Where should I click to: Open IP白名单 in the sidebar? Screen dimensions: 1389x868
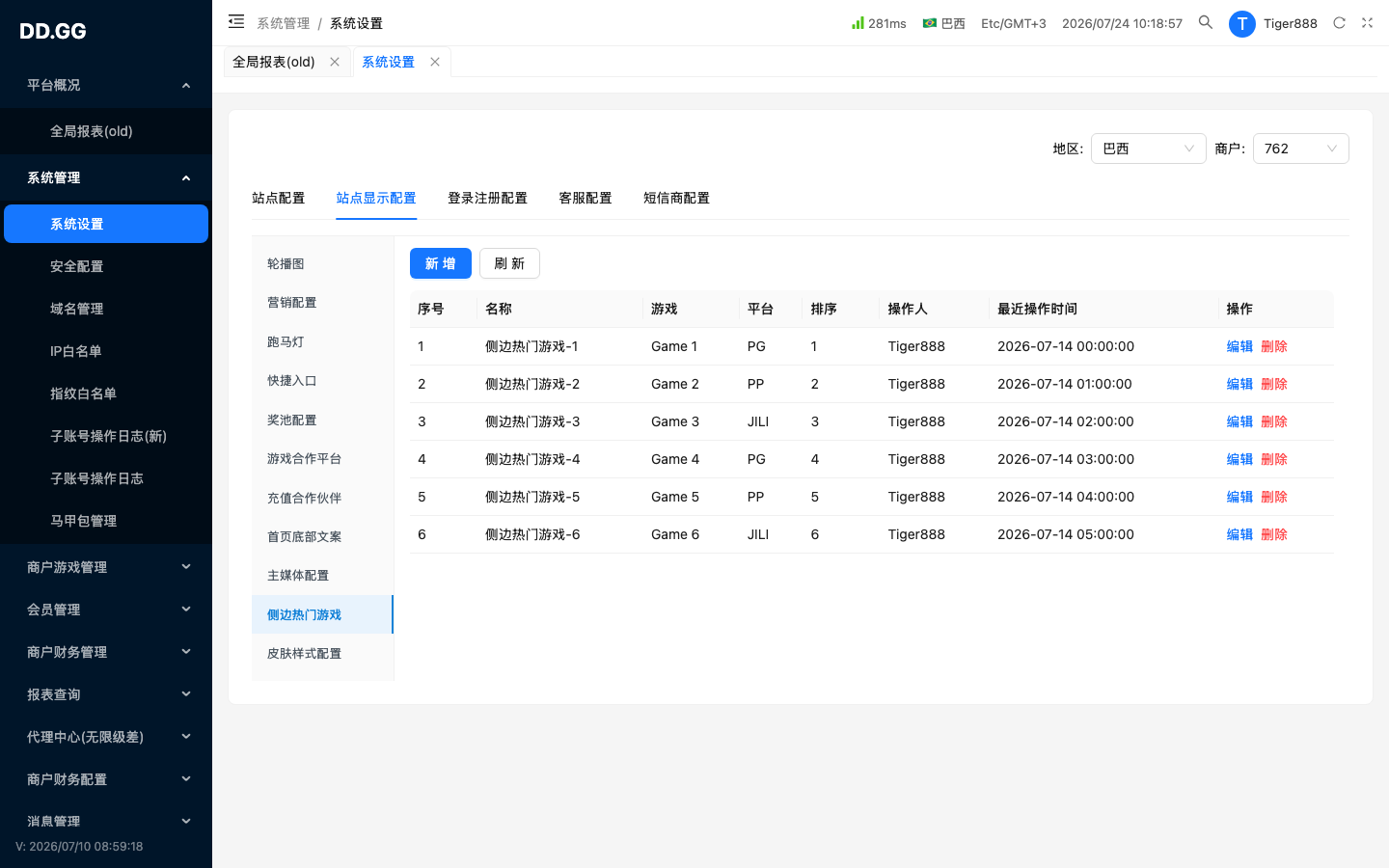(x=106, y=351)
